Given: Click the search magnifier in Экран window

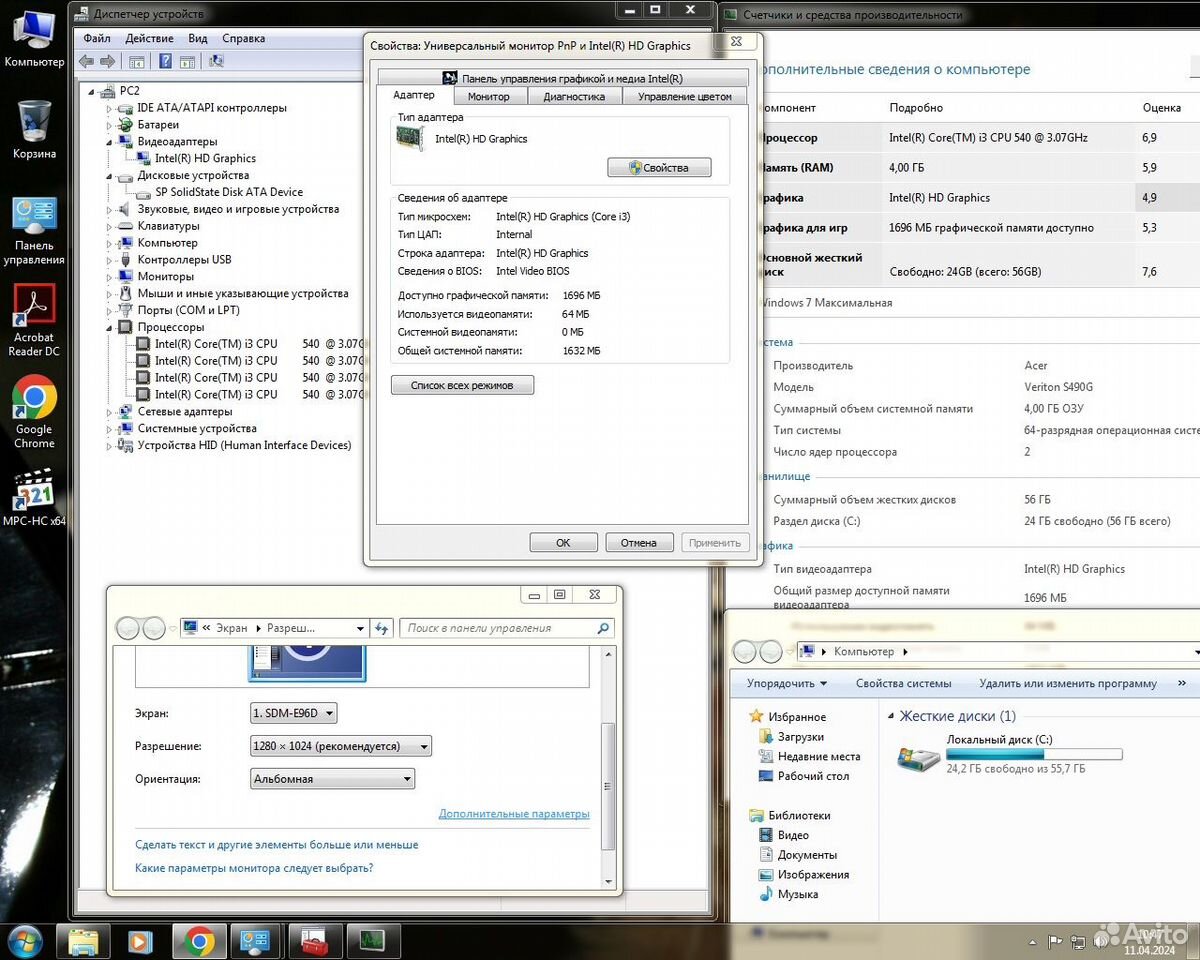Looking at the screenshot, I should click(x=603, y=628).
